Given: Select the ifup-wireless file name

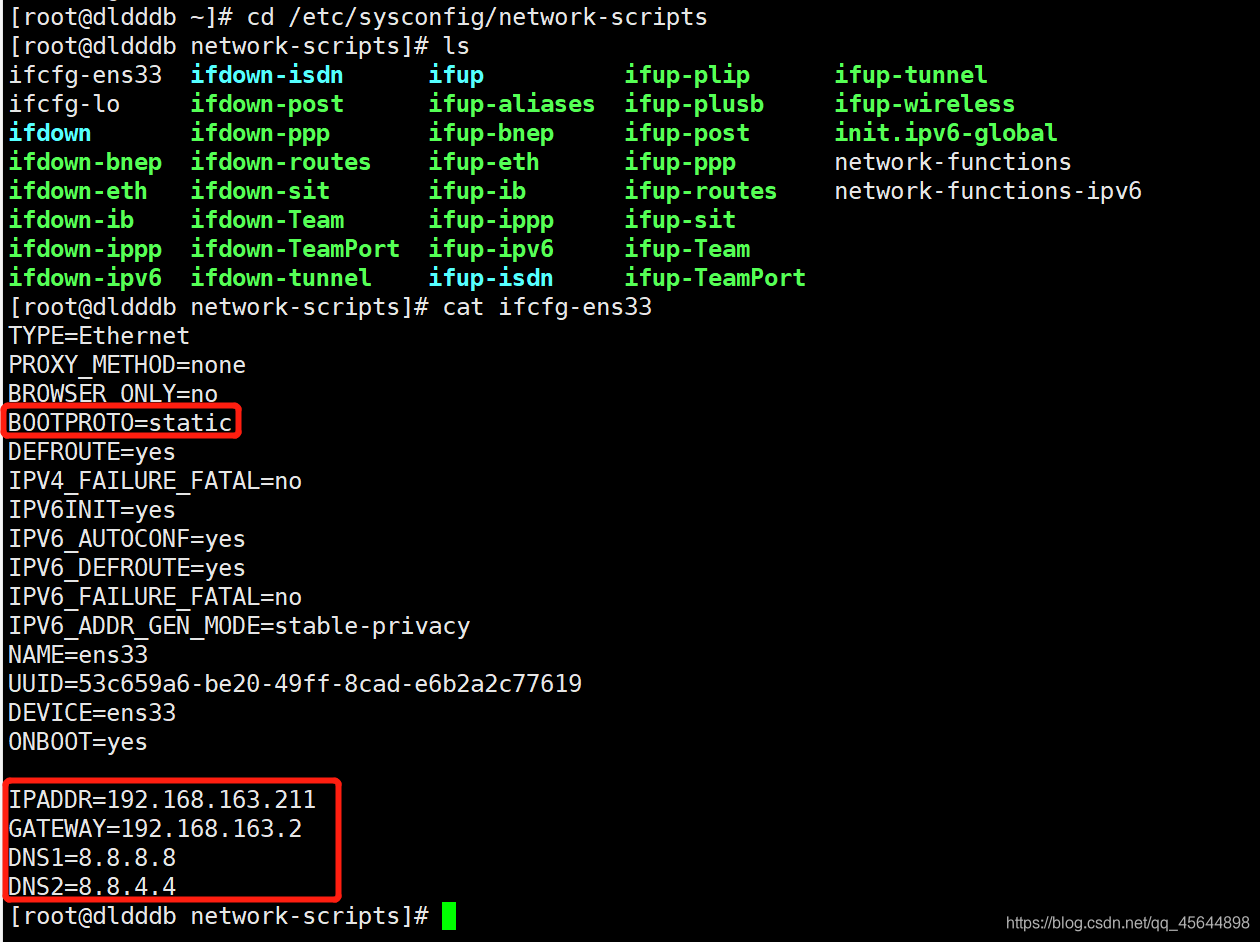Looking at the screenshot, I should (x=925, y=104).
